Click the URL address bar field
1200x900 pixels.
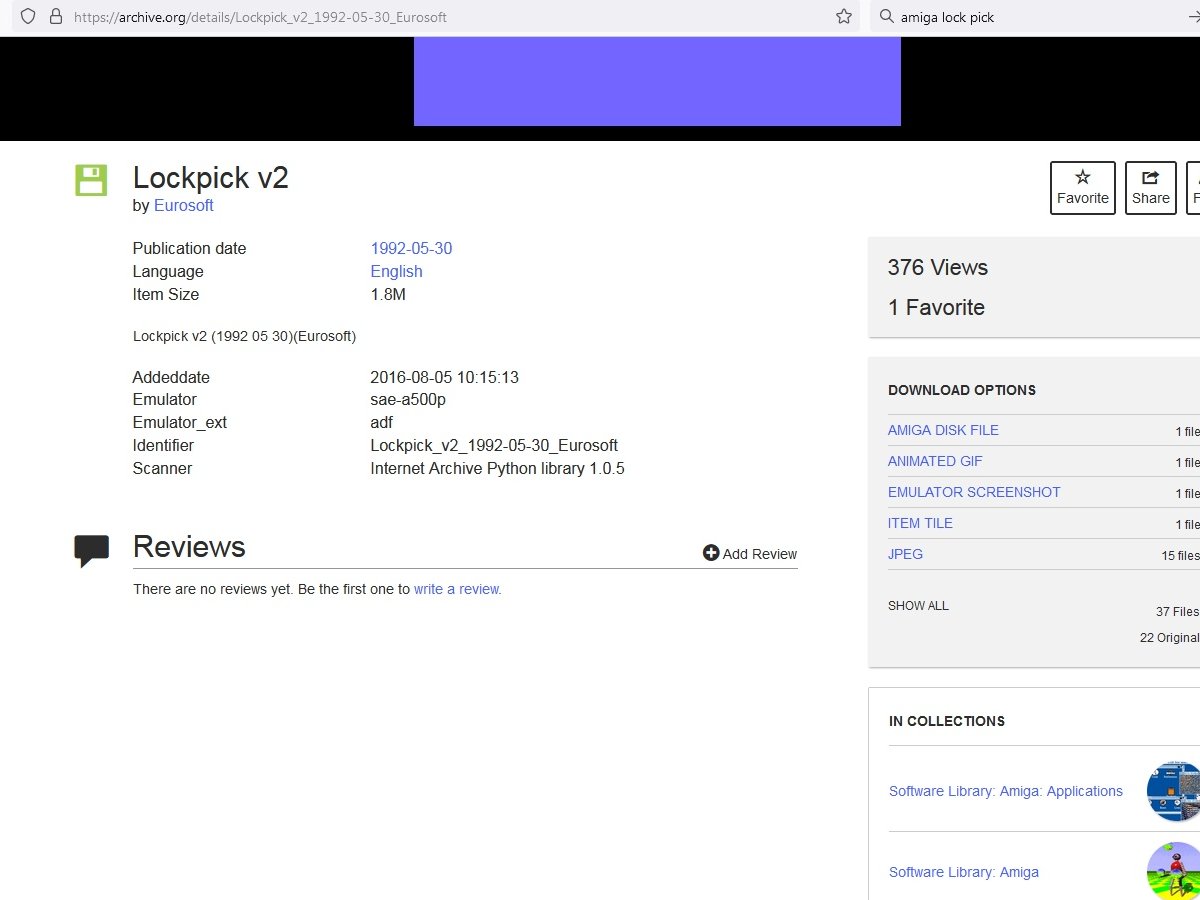tap(450, 17)
